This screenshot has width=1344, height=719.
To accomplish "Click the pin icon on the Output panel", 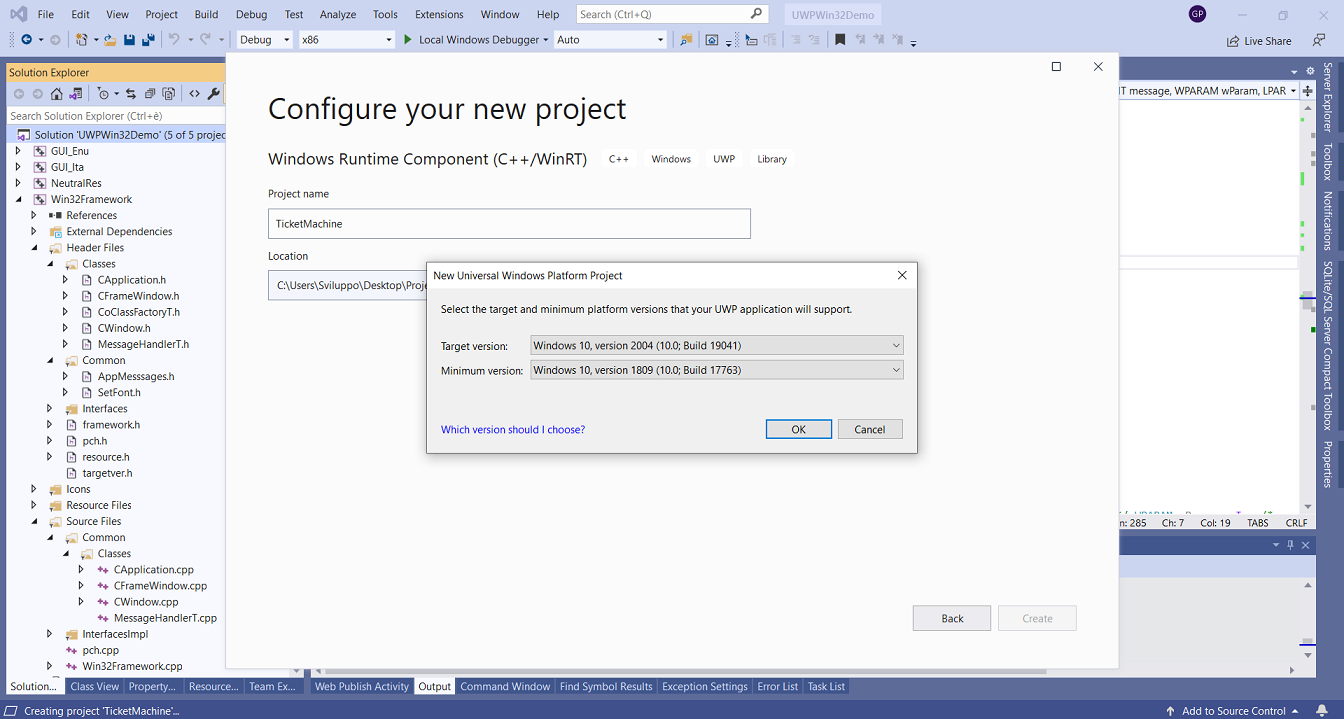I will coord(1290,545).
